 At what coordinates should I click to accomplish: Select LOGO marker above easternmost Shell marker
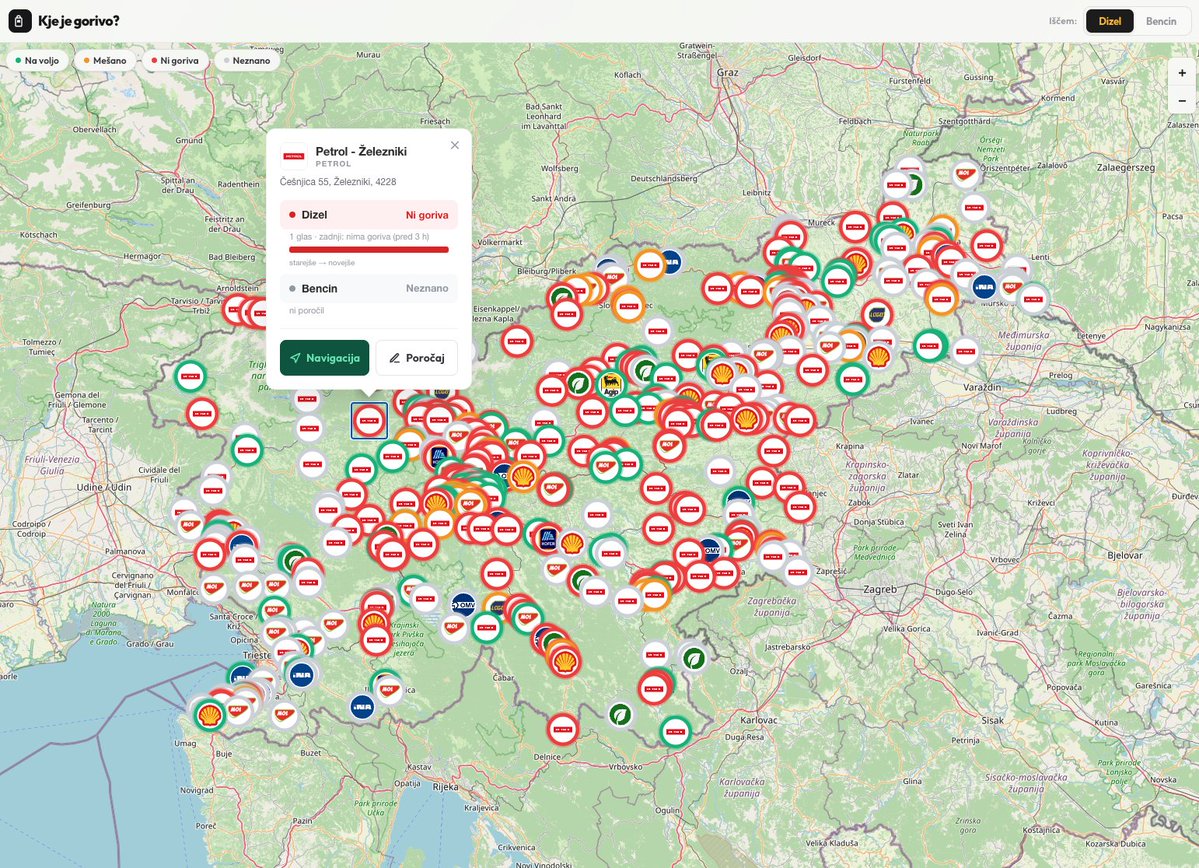click(x=877, y=315)
